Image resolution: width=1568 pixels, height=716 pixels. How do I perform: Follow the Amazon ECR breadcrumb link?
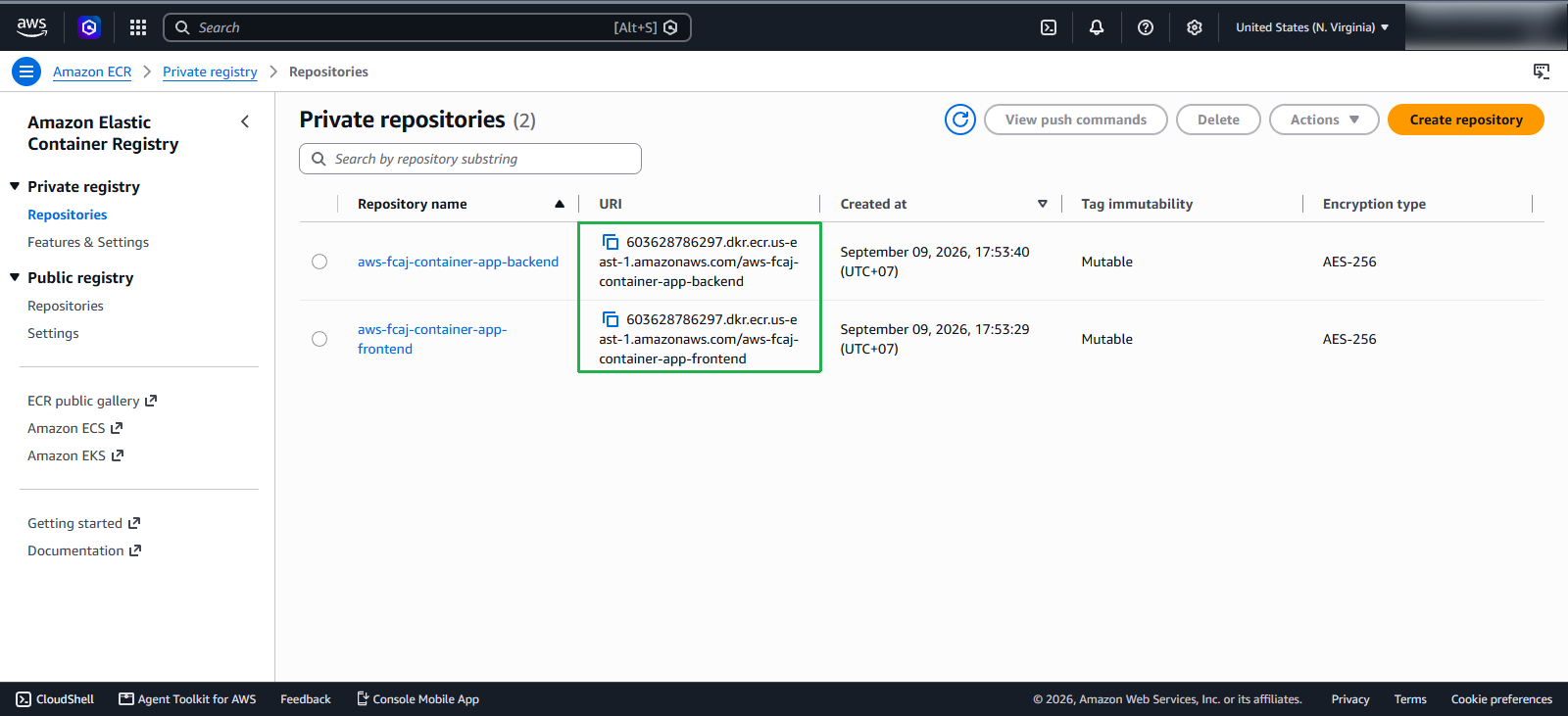coord(92,72)
